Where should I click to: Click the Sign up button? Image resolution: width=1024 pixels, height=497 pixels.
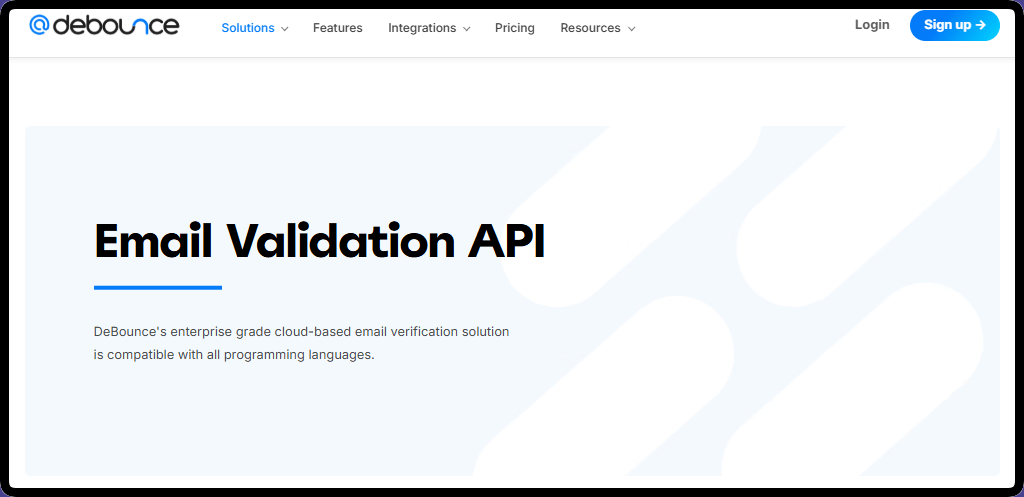click(954, 25)
